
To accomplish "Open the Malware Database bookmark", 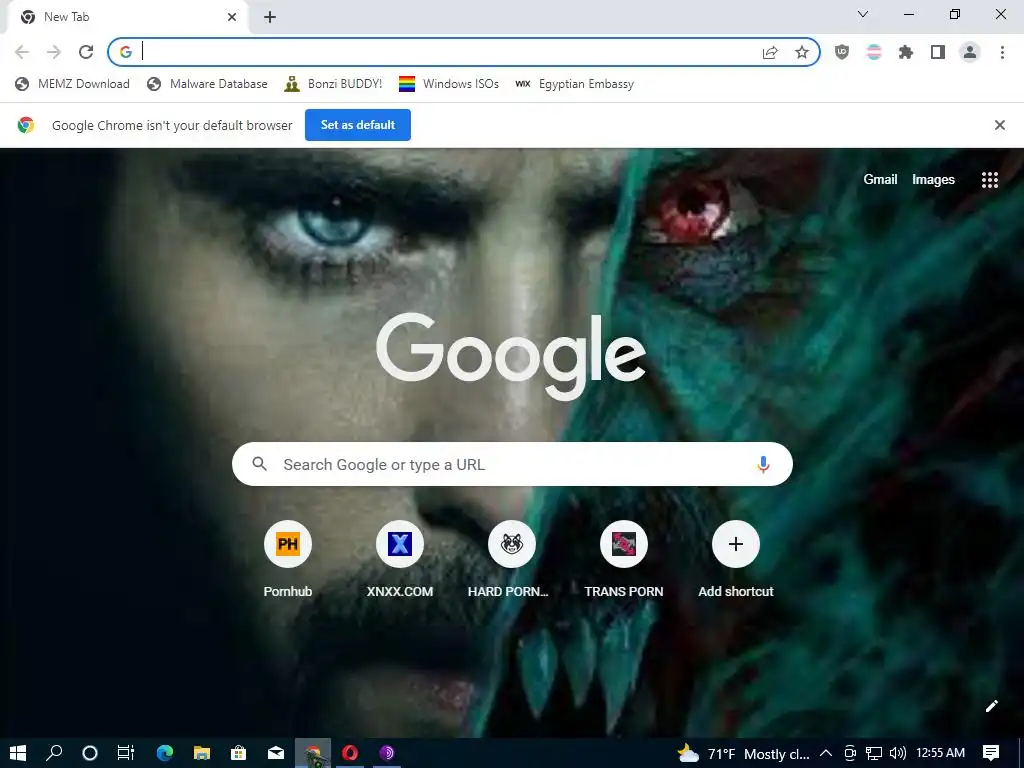I will point(207,84).
